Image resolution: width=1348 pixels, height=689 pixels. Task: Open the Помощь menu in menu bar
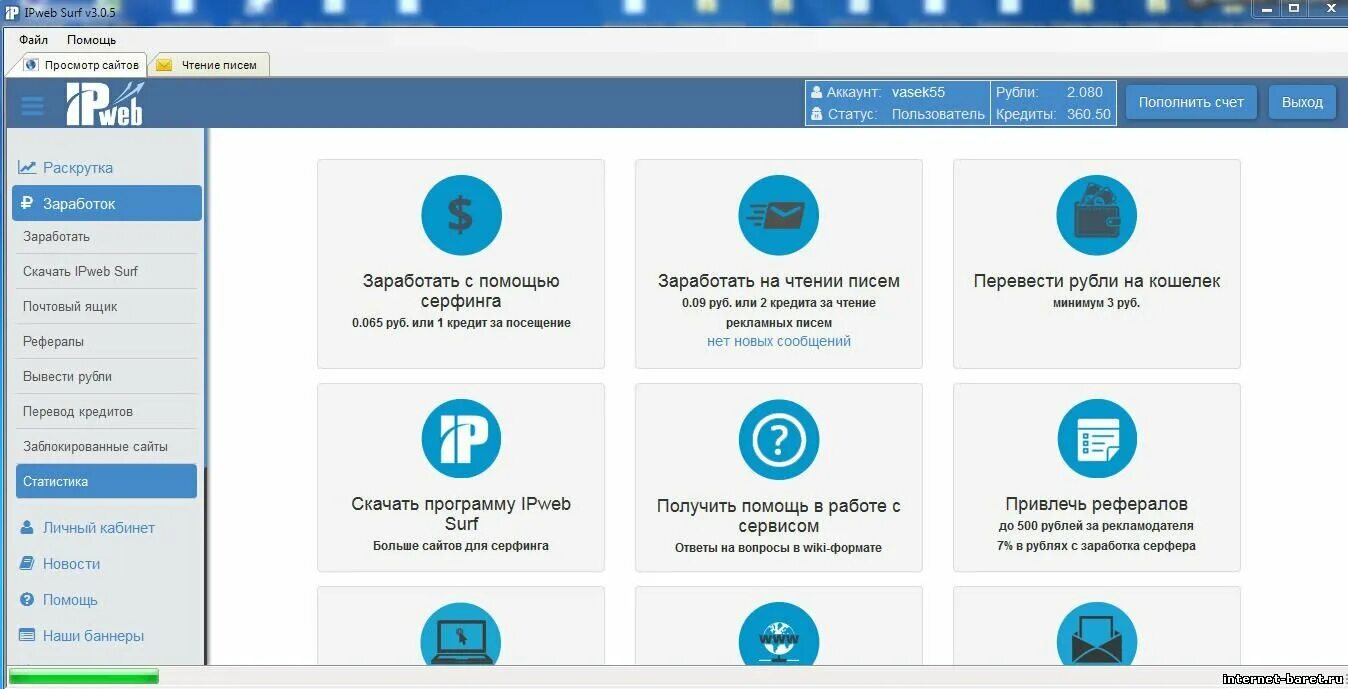pyautogui.click(x=91, y=40)
